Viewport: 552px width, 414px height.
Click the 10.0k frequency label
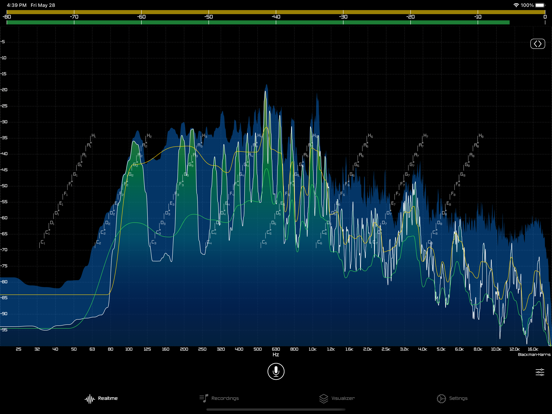coord(496,349)
